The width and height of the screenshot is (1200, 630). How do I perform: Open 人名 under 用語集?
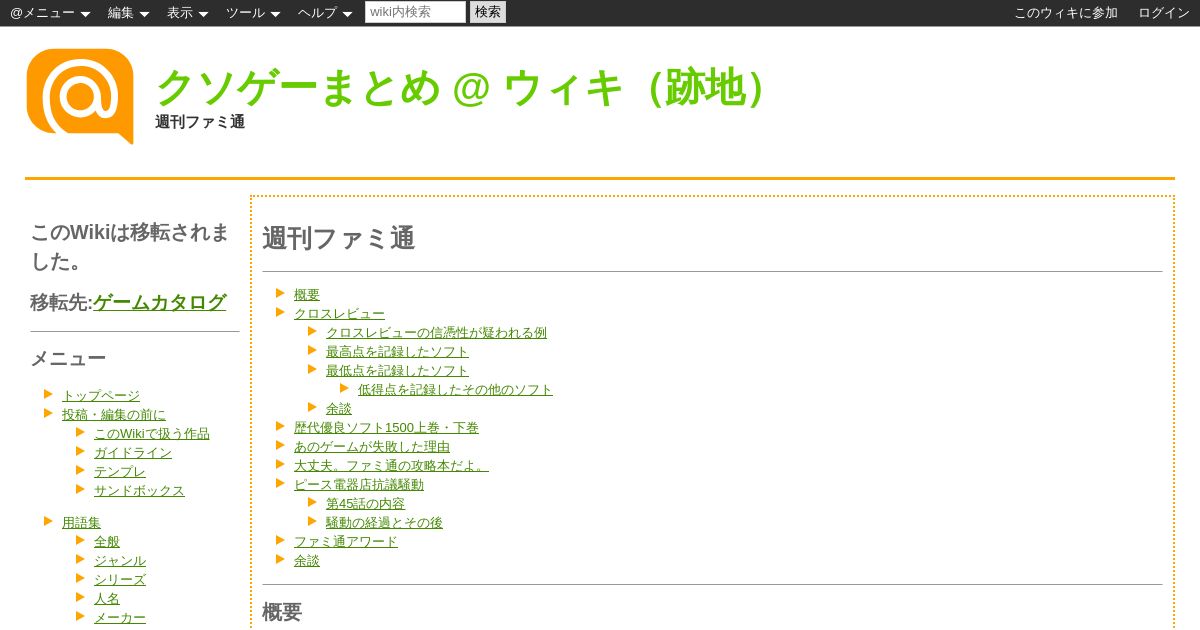coord(107,599)
